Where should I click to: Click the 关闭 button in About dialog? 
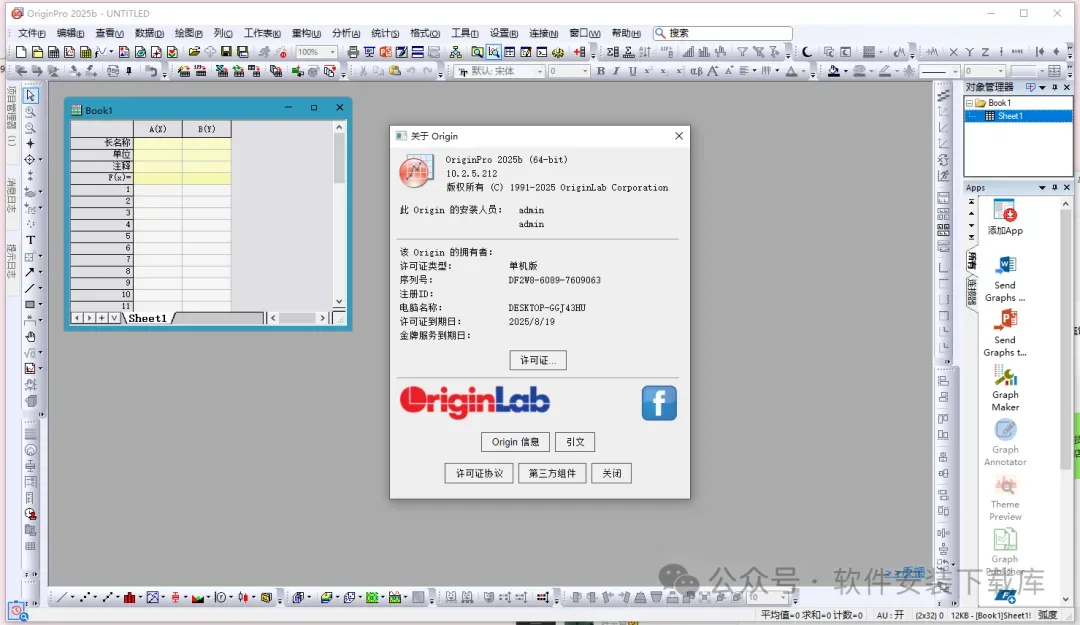612,473
